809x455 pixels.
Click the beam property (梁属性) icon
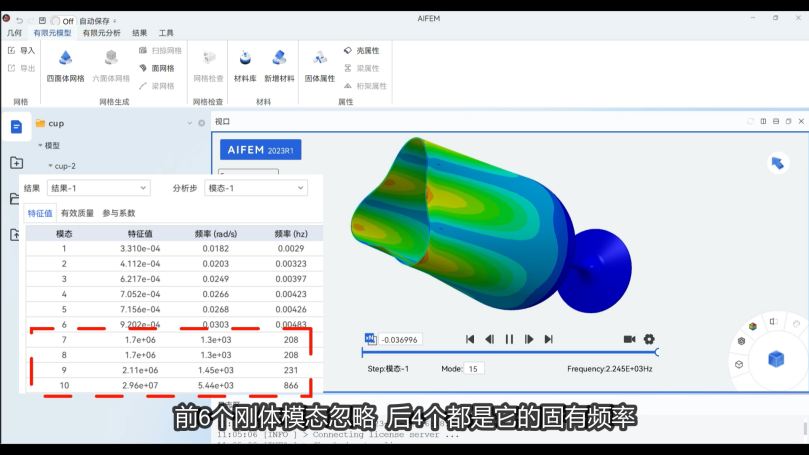pyautogui.click(x=348, y=68)
